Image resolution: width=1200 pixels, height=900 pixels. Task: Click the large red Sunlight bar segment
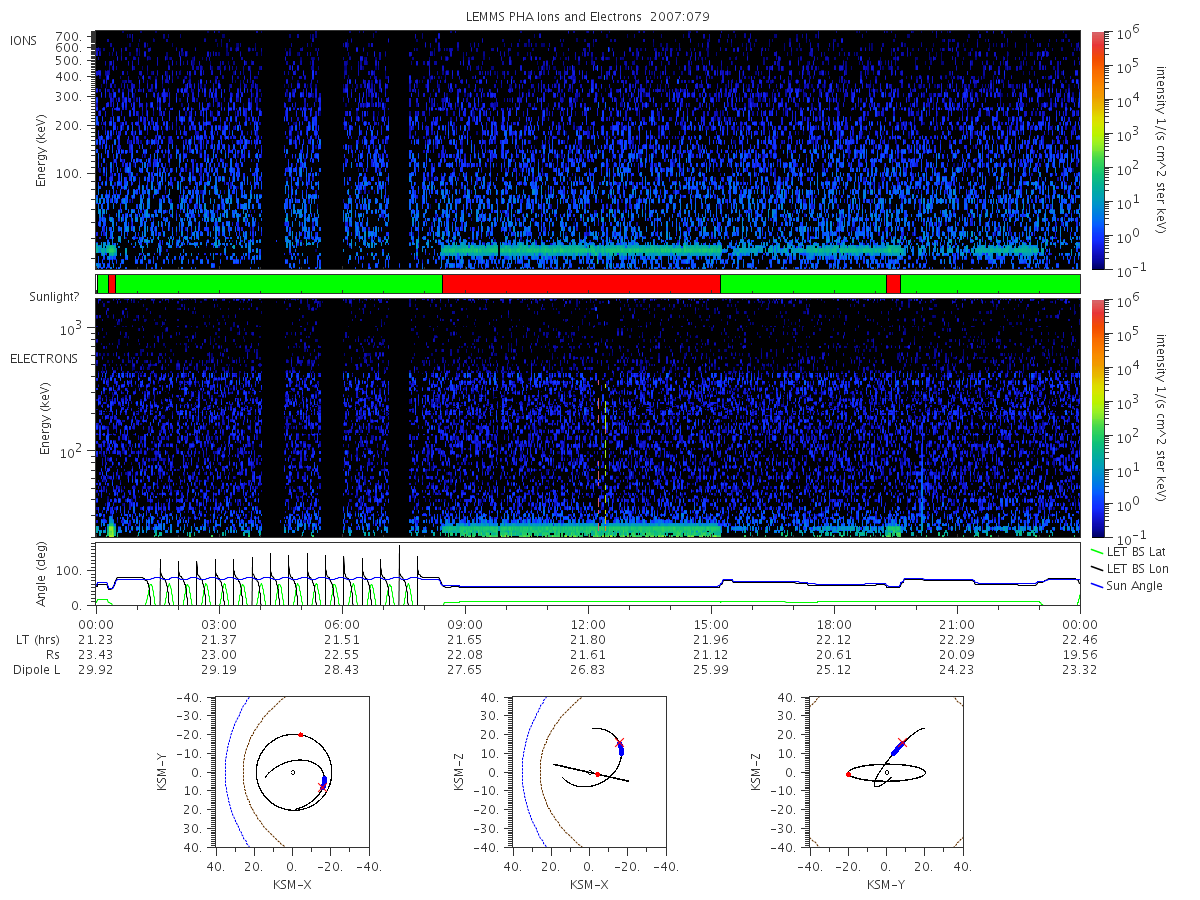[581, 284]
